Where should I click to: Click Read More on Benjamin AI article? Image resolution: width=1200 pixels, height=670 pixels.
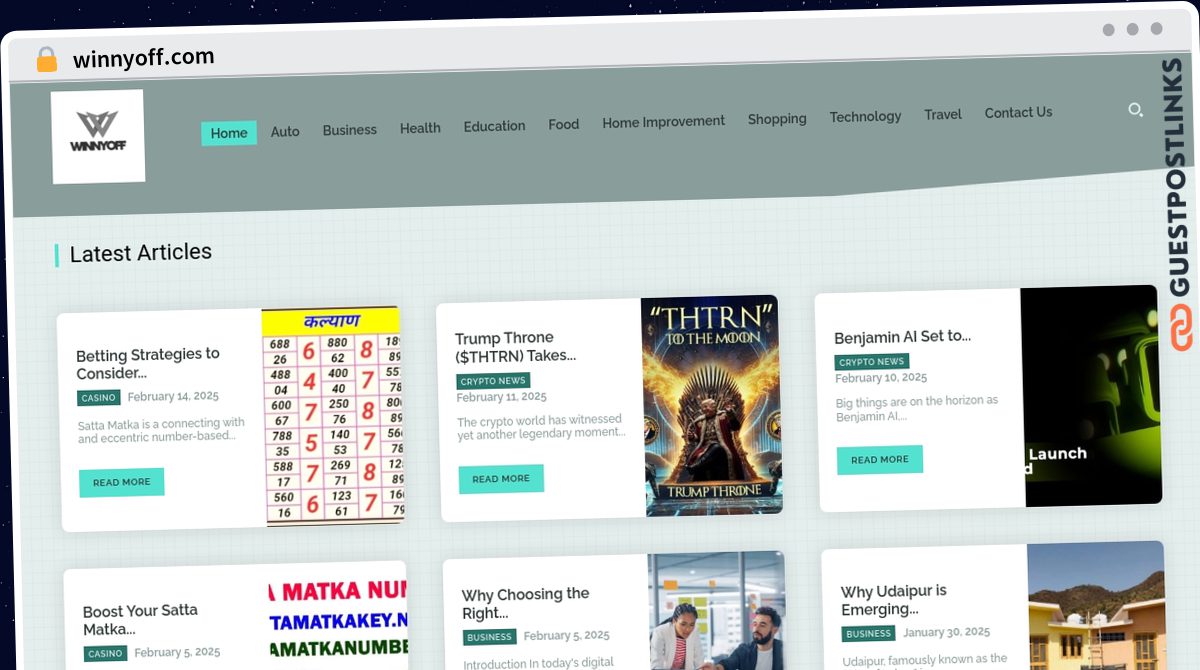coord(880,460)
